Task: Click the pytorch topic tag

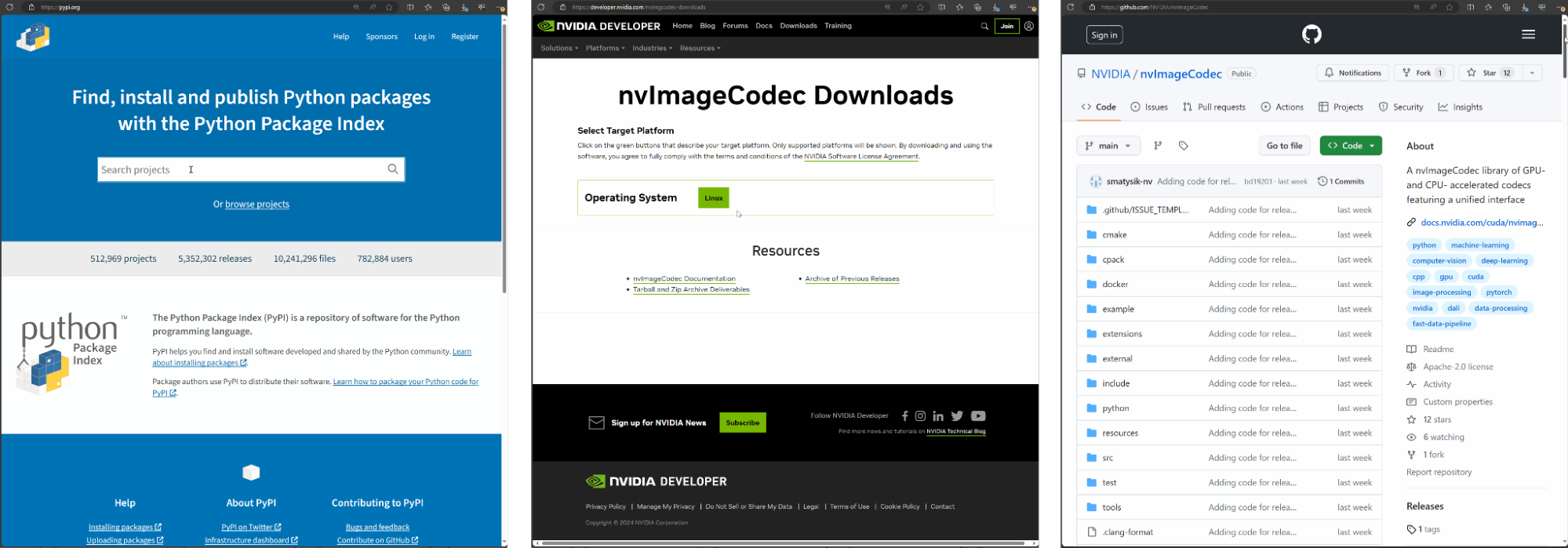Action: (1498, 292)
